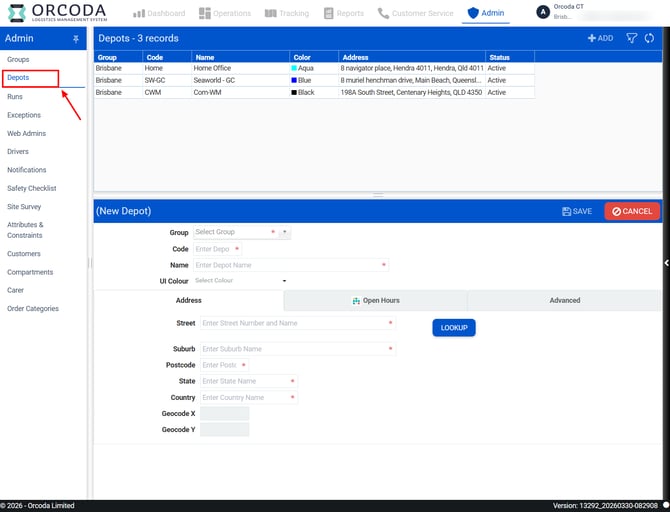This screenshot has width=670, height=512.
Task: Click the filter funnel icon in Depots header
Action: (632, 38)
